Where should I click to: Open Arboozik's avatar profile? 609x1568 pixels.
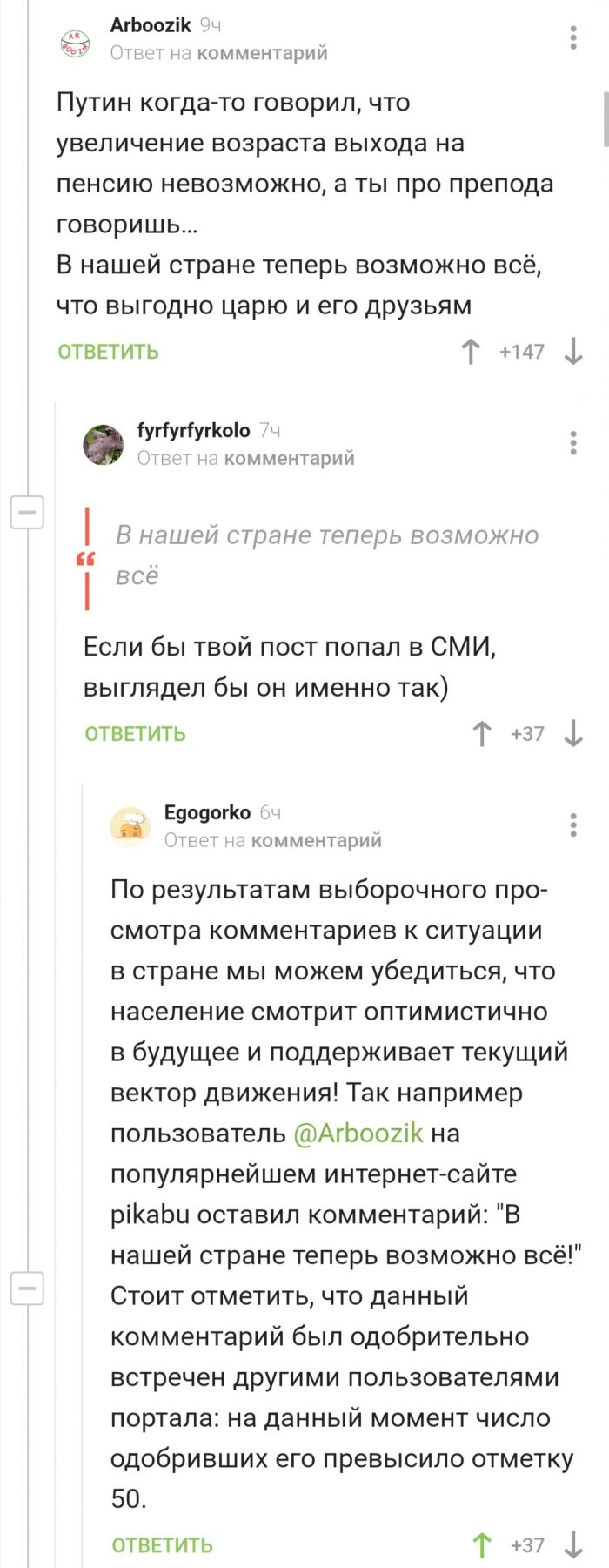point(74,41)
